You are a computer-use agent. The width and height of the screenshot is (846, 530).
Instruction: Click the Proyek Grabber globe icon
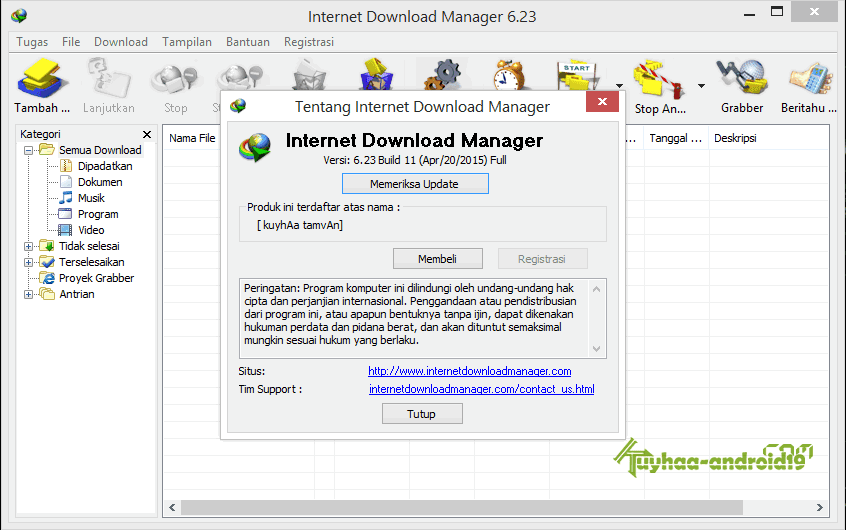point(48,278)
